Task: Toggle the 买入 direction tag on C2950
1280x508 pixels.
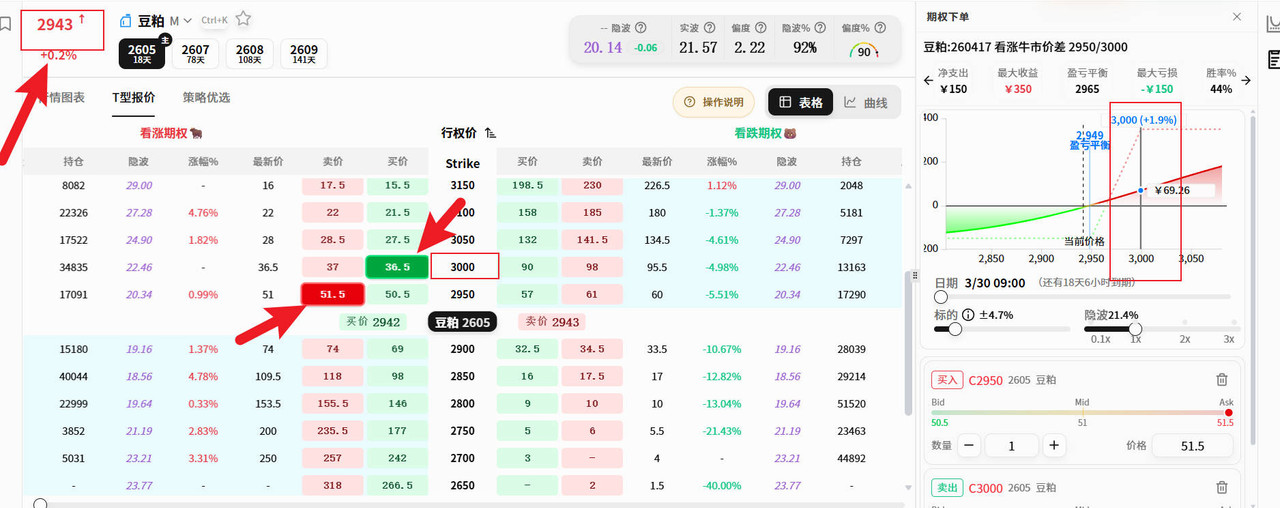Action: tap(947, 380)
